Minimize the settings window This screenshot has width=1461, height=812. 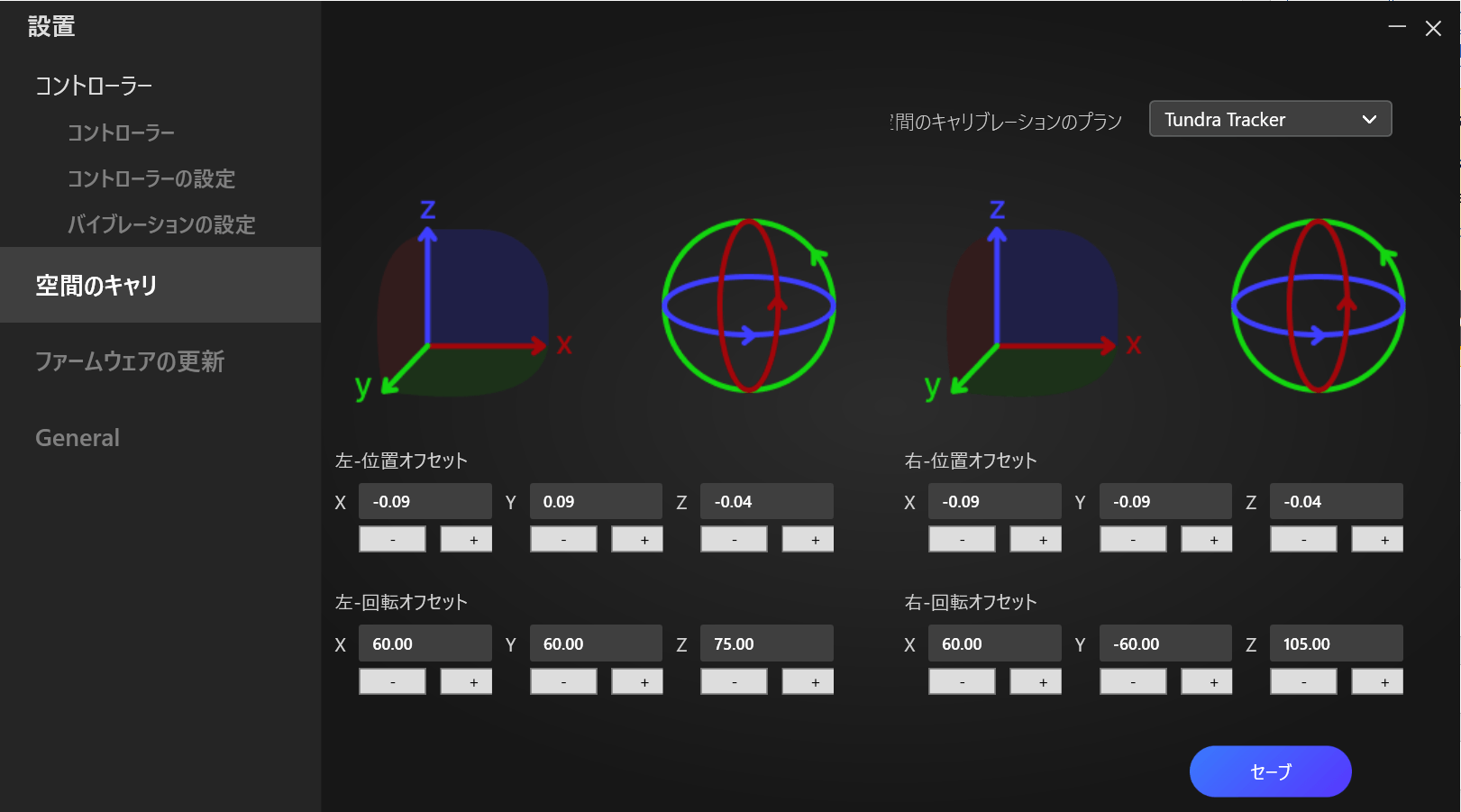tap(1397, 27)
